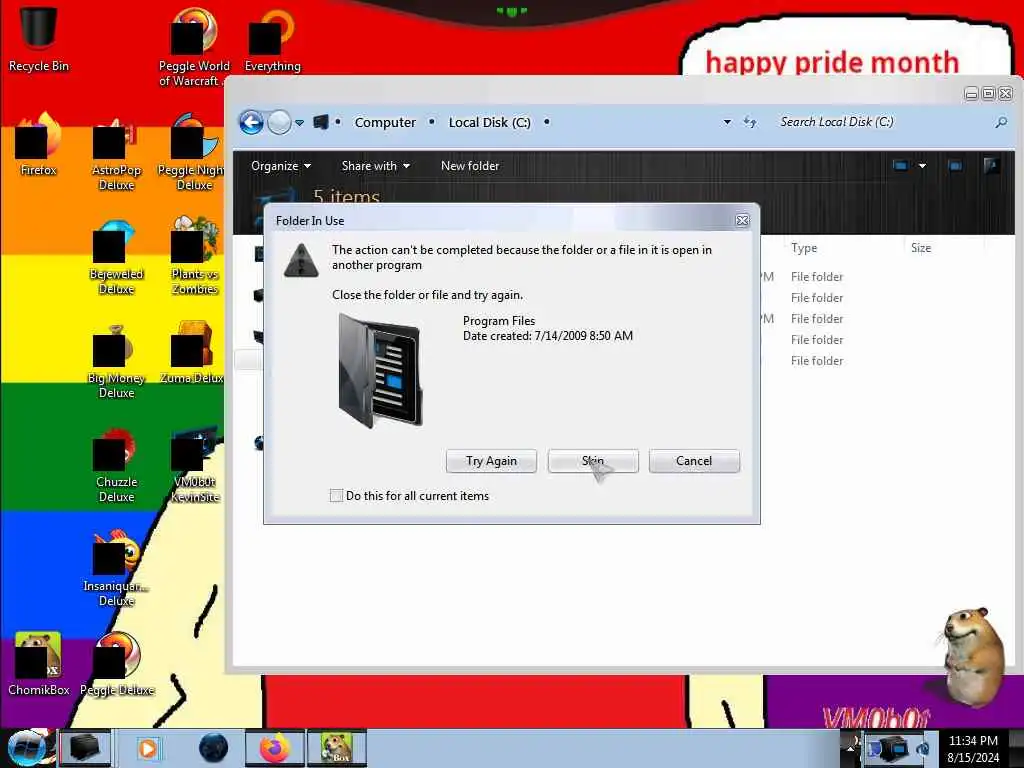Screen dimensions: 1024x768
Task: Open the Recycle Bin desktop icon
Action: (x=38, y=38)
